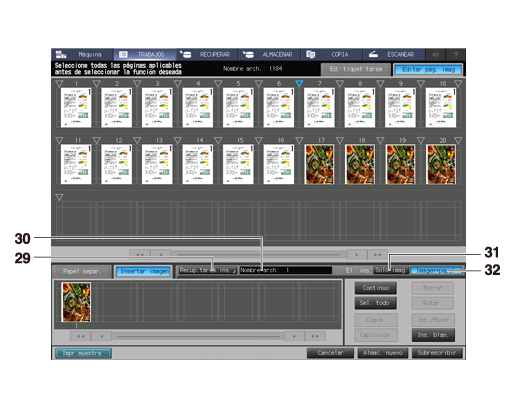Click the upper page thumbnail scrollbar track

click(259, 255)
